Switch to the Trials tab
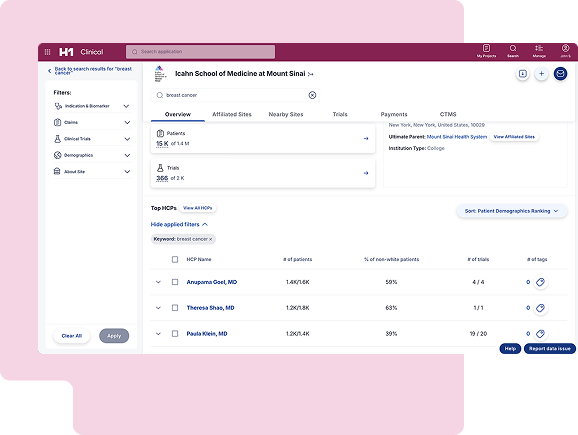The image size is (578, 435). click(x=340, y=114)
